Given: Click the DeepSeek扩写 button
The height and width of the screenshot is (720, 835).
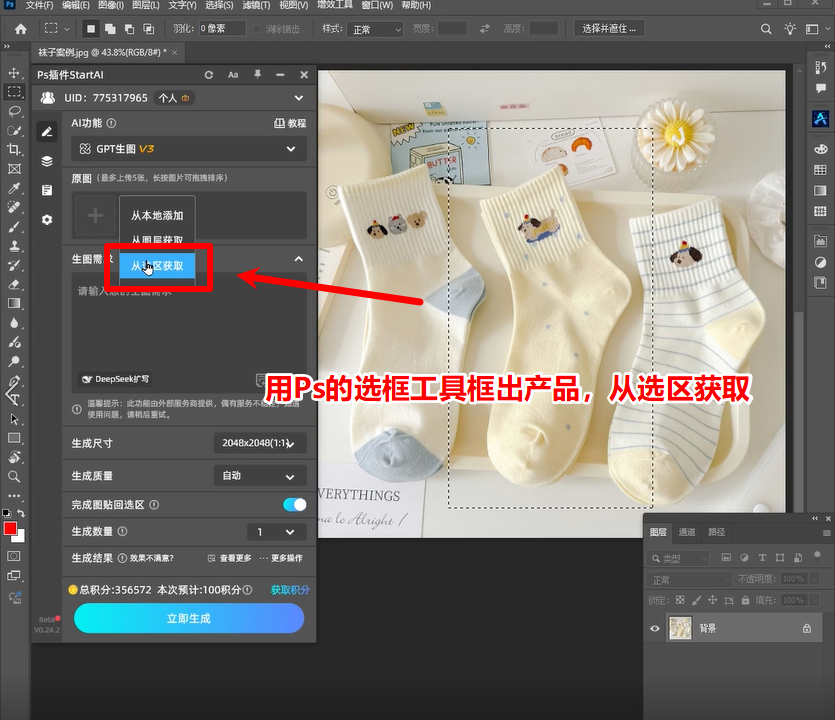Looking at the screenshot, I should (x=115, y=379).
